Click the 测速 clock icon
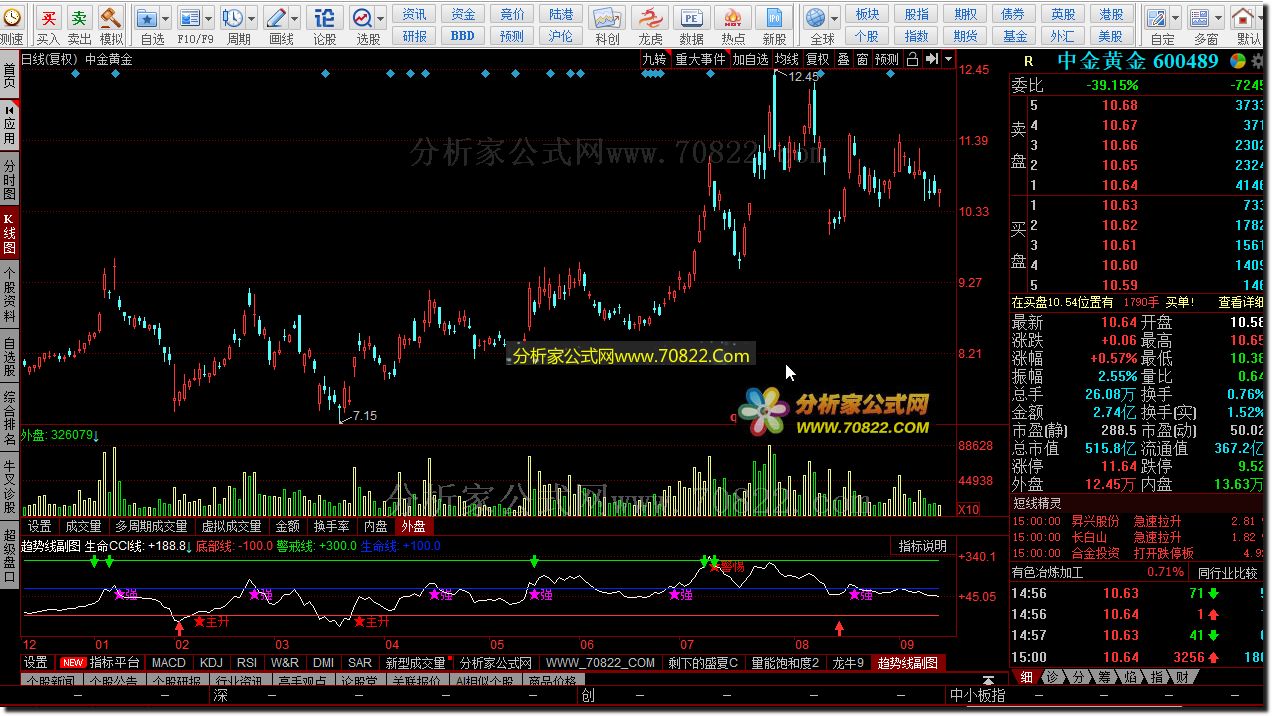 [x=12, y=17]
